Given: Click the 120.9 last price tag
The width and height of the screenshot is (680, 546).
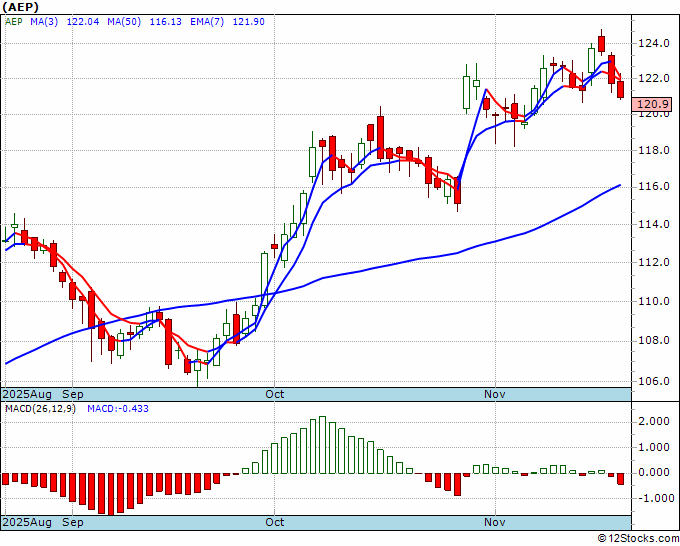Looking at the screenshot, I should tap(651, 105).
